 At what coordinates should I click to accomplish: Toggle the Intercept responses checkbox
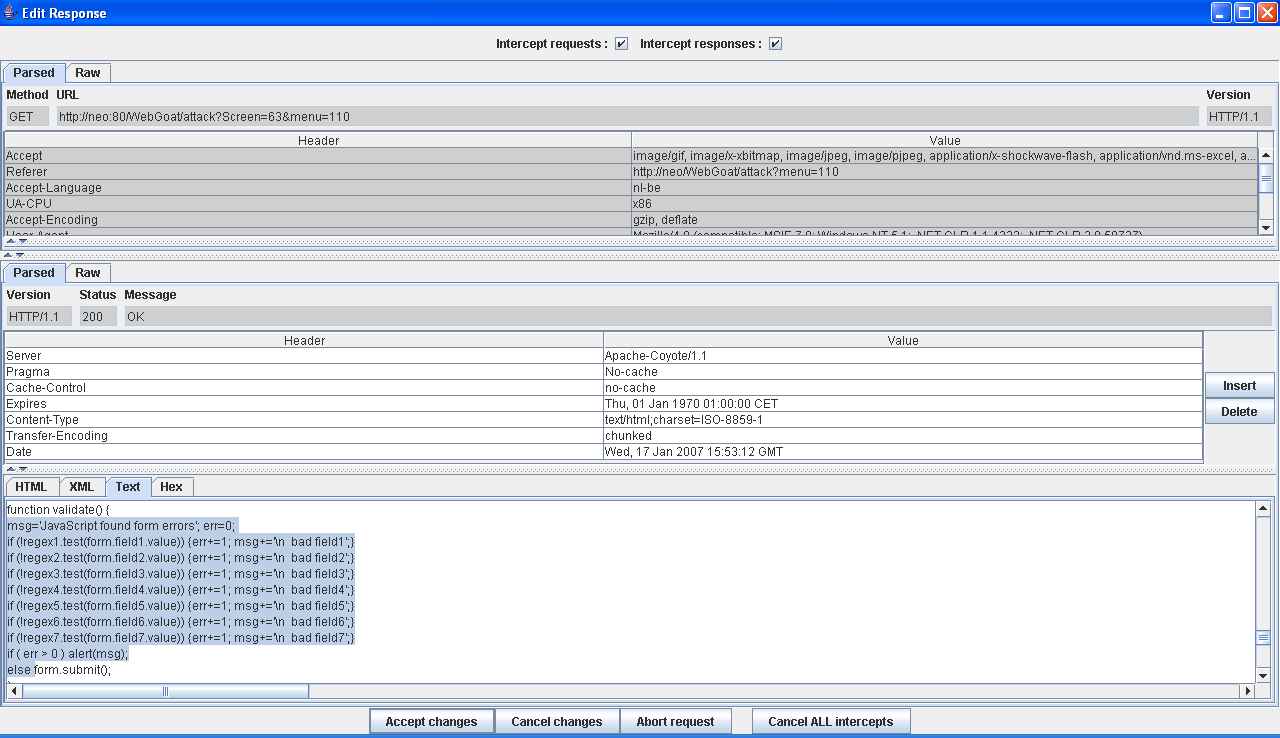pos(775,44)
